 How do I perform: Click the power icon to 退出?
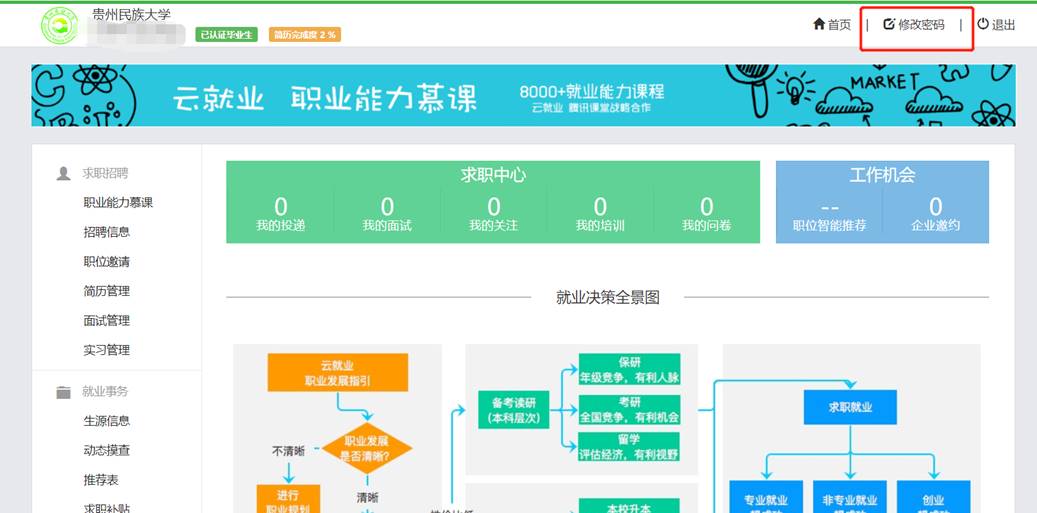tap(982, 24)
